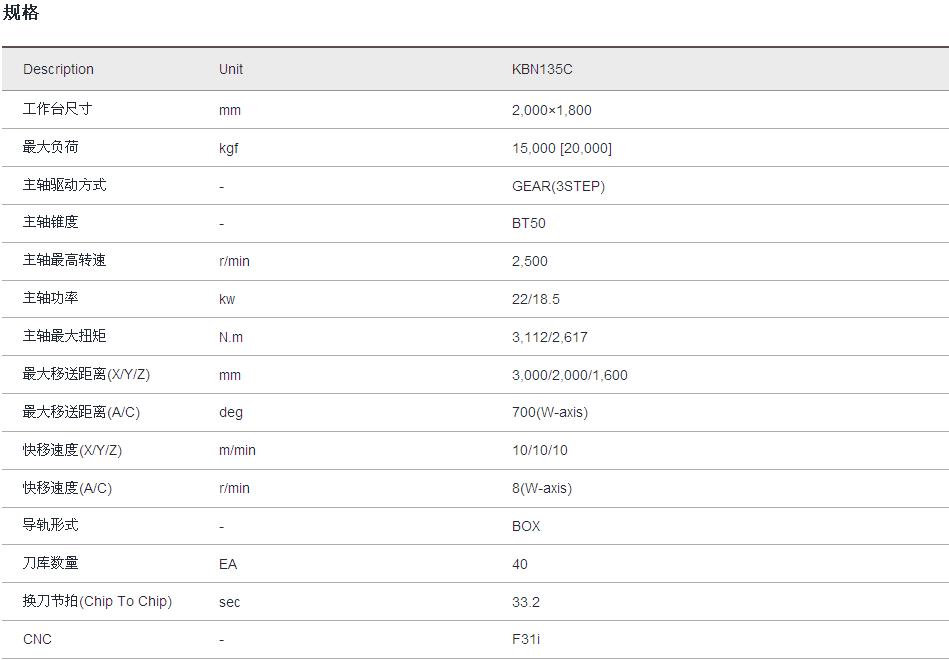Viewport: 949px width, 660px height.
Task: Select the 换刀节拍(Chip To Chip) row label
Action: point(97,601)
